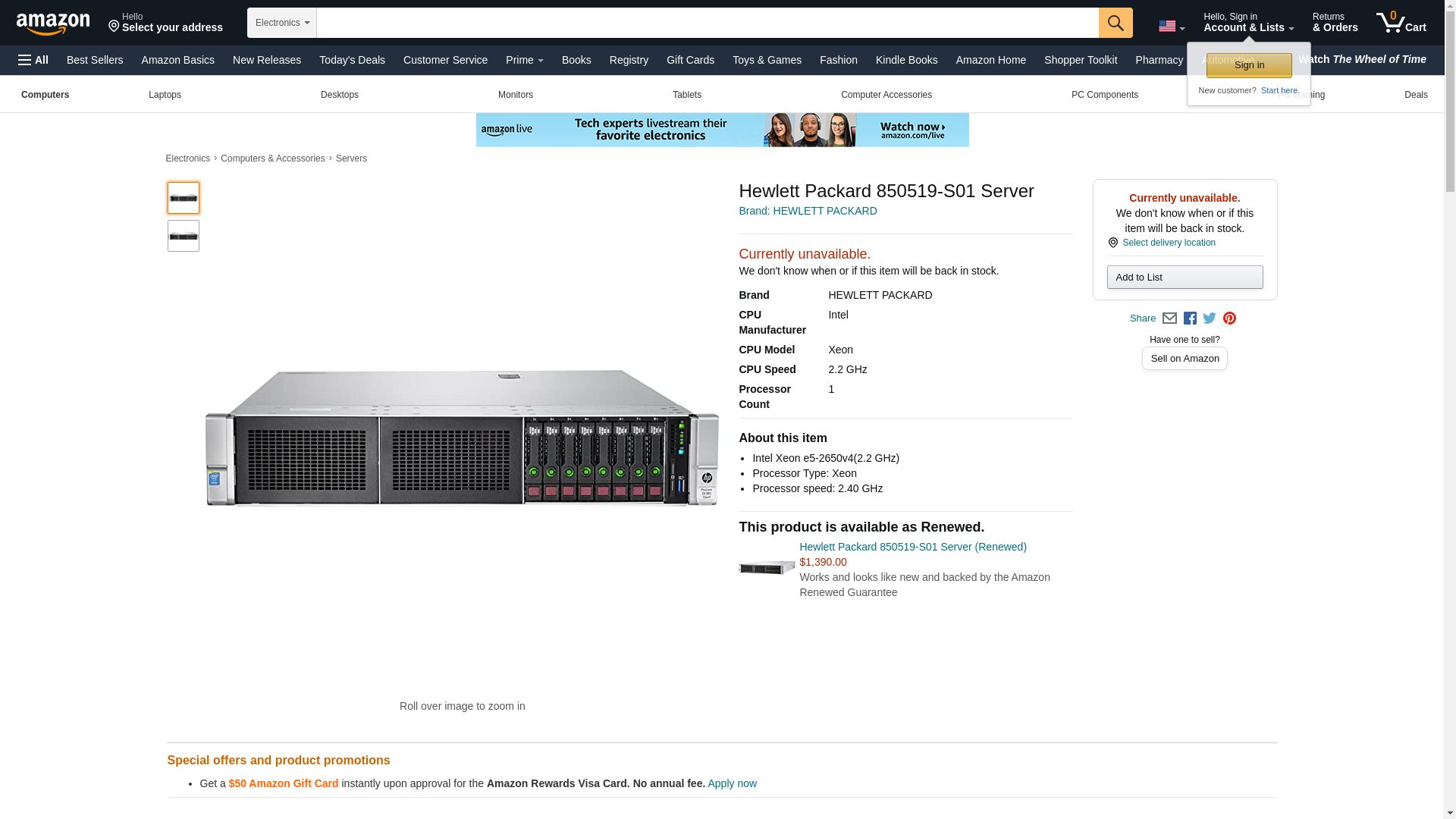Click the search input field
The image size is (1456, 819).
(708, 23)
